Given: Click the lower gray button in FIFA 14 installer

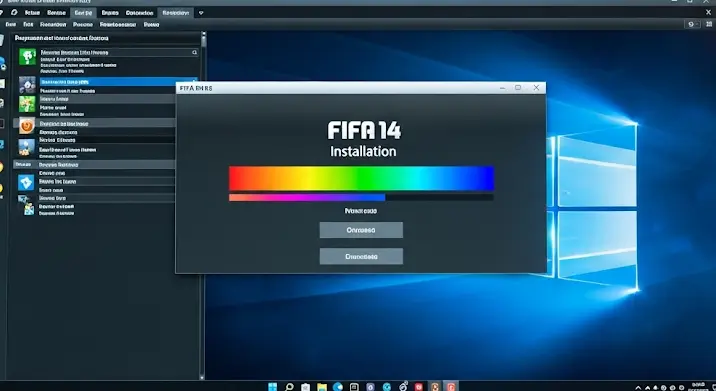Looking at the screenshot, I should (361, 256).
